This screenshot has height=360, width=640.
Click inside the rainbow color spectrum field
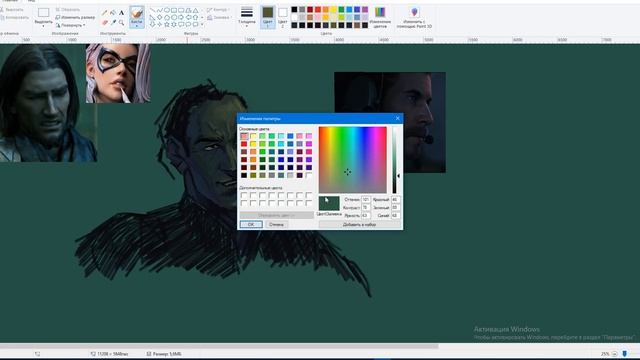353,160
